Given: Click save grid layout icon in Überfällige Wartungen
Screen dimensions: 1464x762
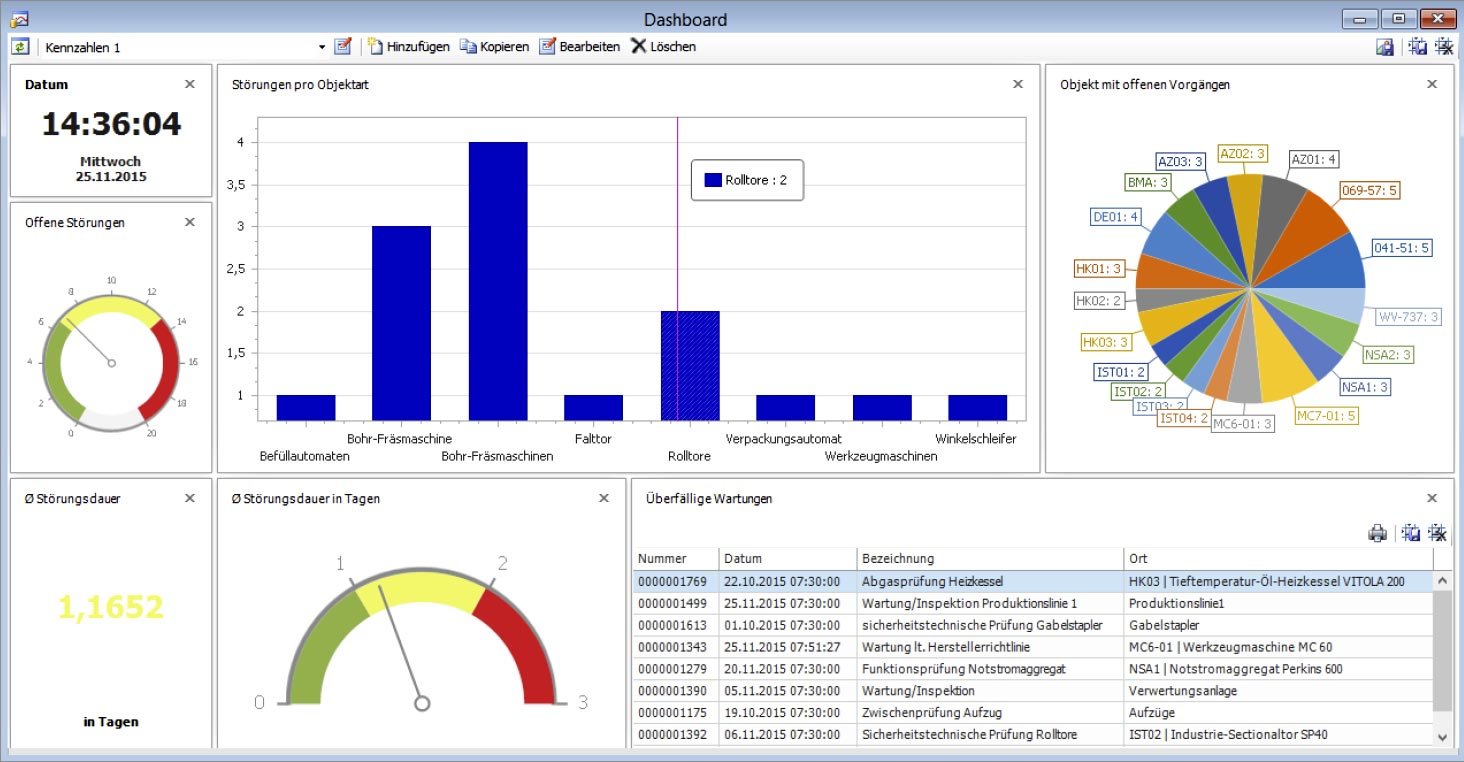Looking at the screenshot, I should (x=1411, y=533).
